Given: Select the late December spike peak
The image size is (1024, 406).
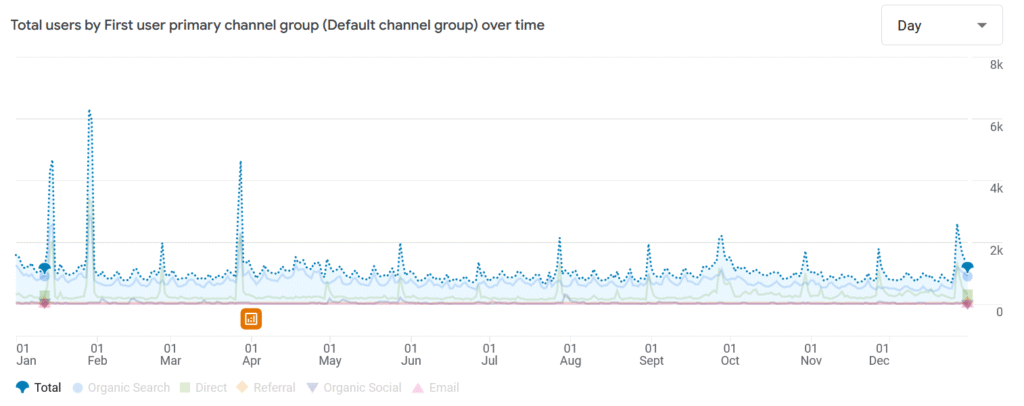Looking at the screenshot, I should pos(957,225).
